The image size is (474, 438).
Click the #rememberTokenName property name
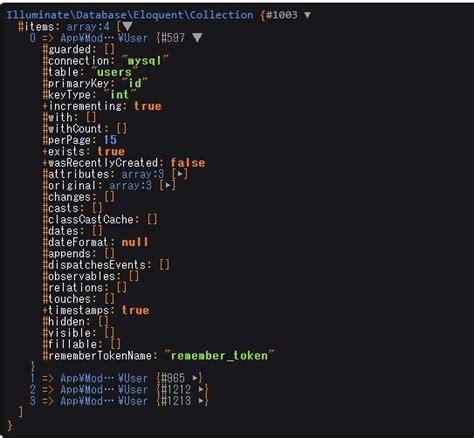tap(97, 355)
